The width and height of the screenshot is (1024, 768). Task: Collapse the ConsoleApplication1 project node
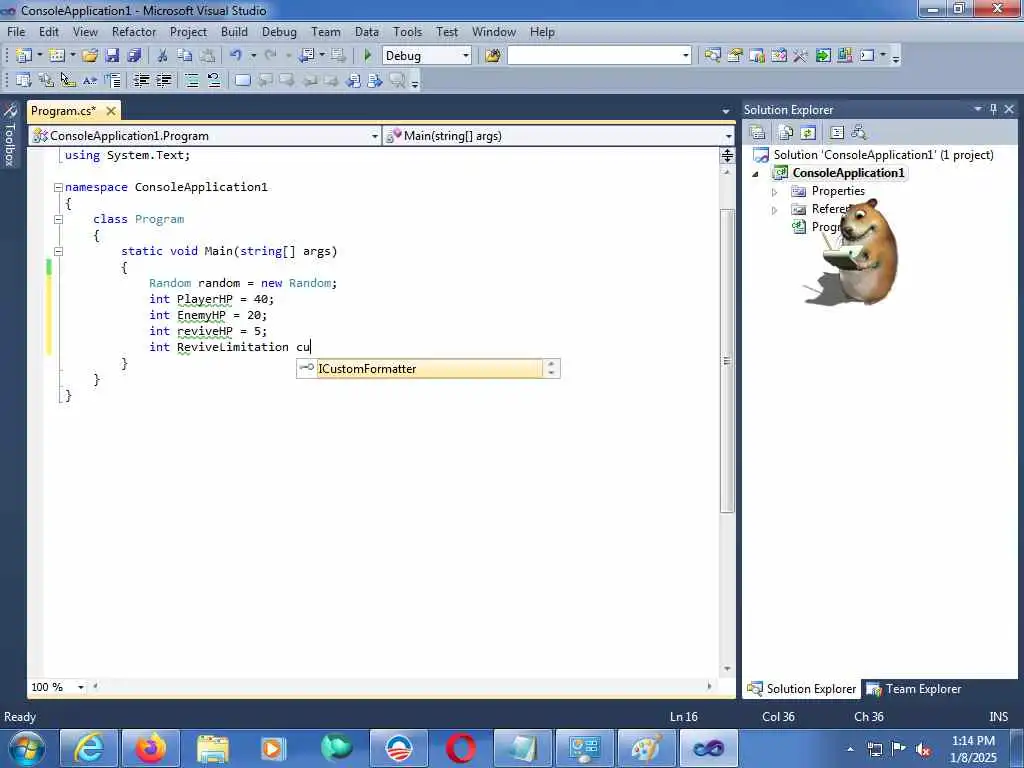tap(756, 174)
